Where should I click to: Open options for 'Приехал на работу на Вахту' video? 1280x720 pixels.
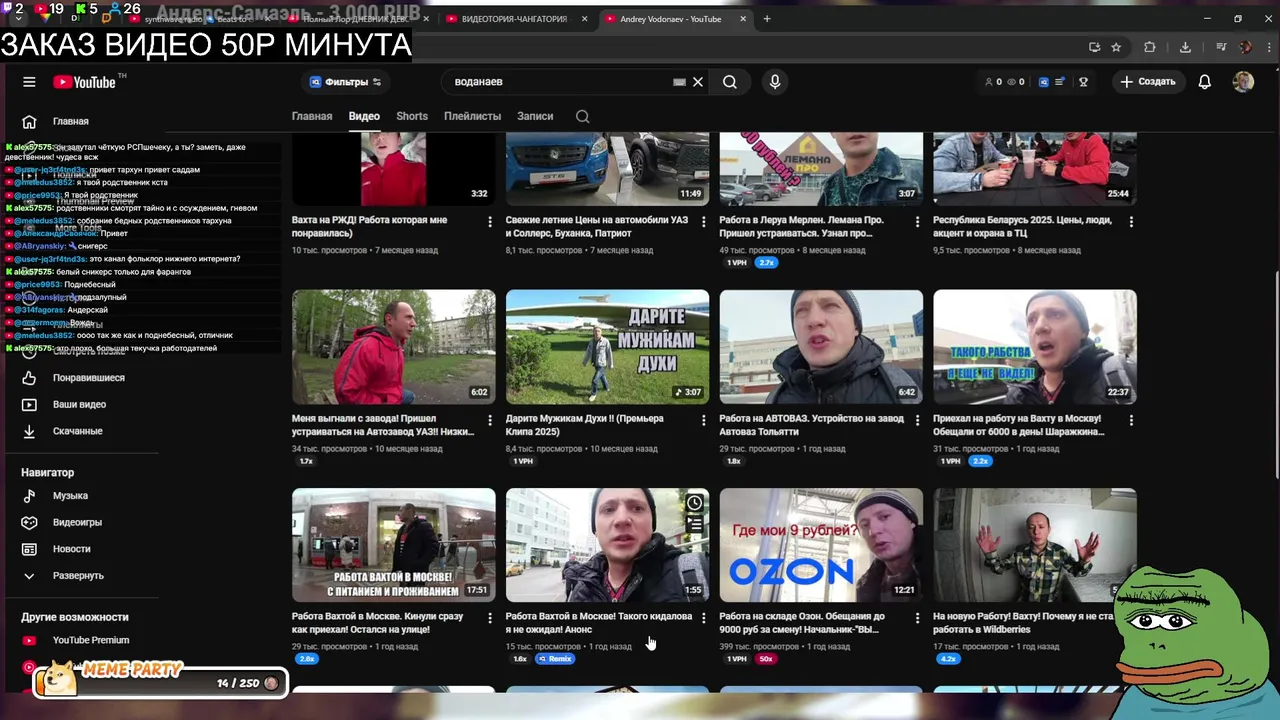(1131, 421)
